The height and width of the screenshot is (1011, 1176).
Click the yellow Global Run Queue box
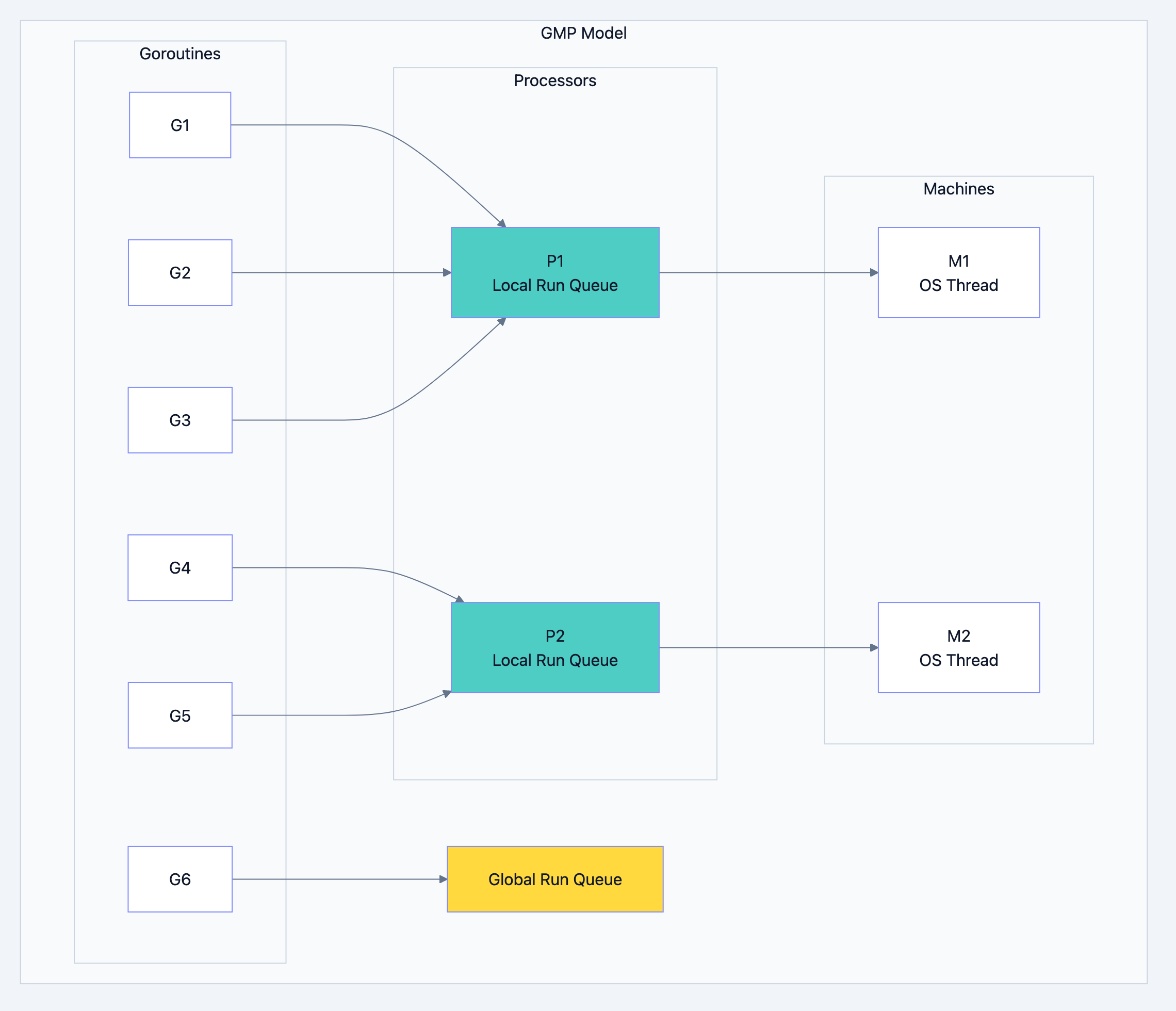point(555,879)
